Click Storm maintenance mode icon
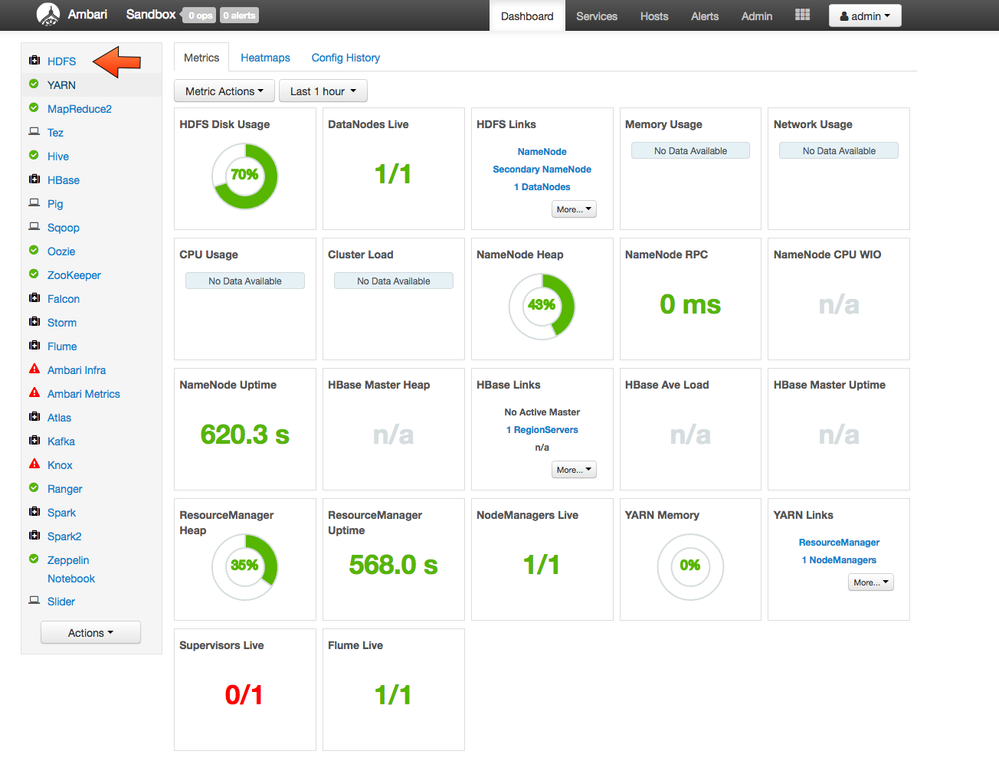999x778 pixels. point(34,322)
